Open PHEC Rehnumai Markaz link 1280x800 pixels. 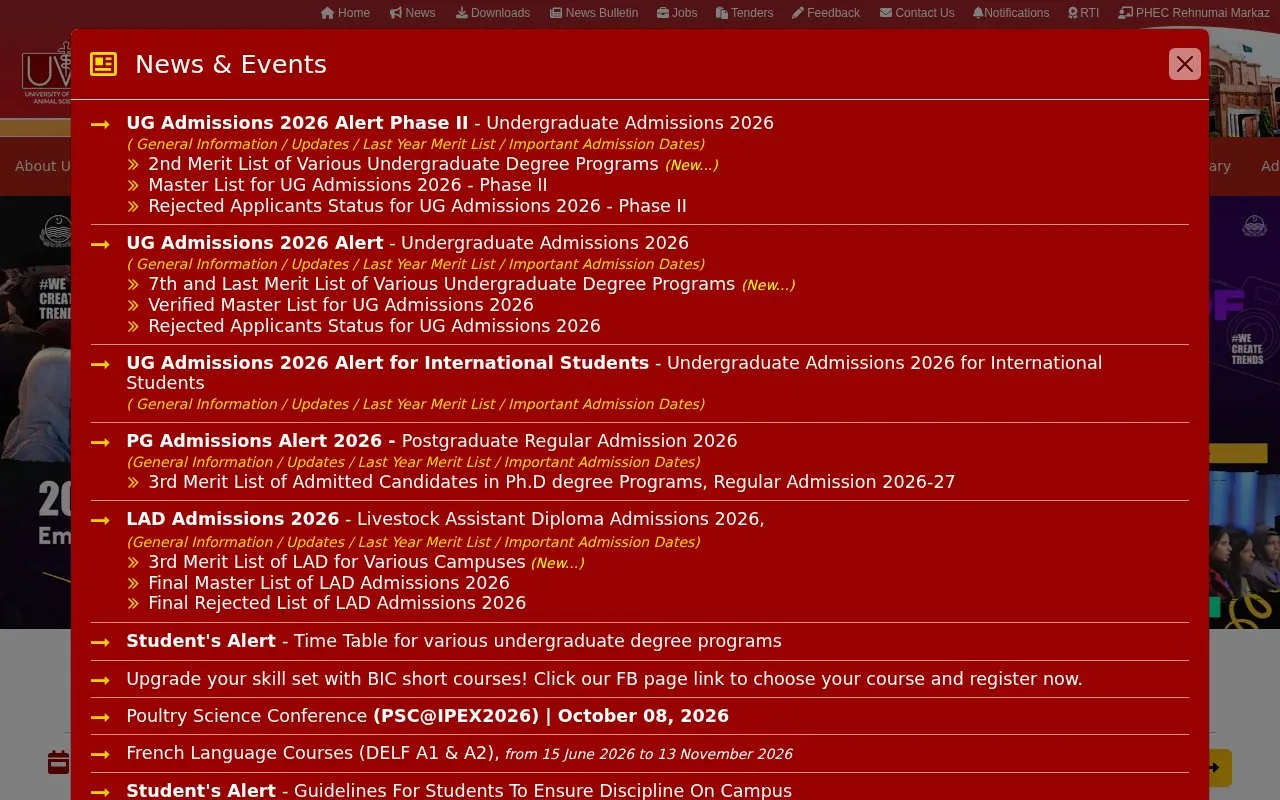click(x=1196, y=13)
